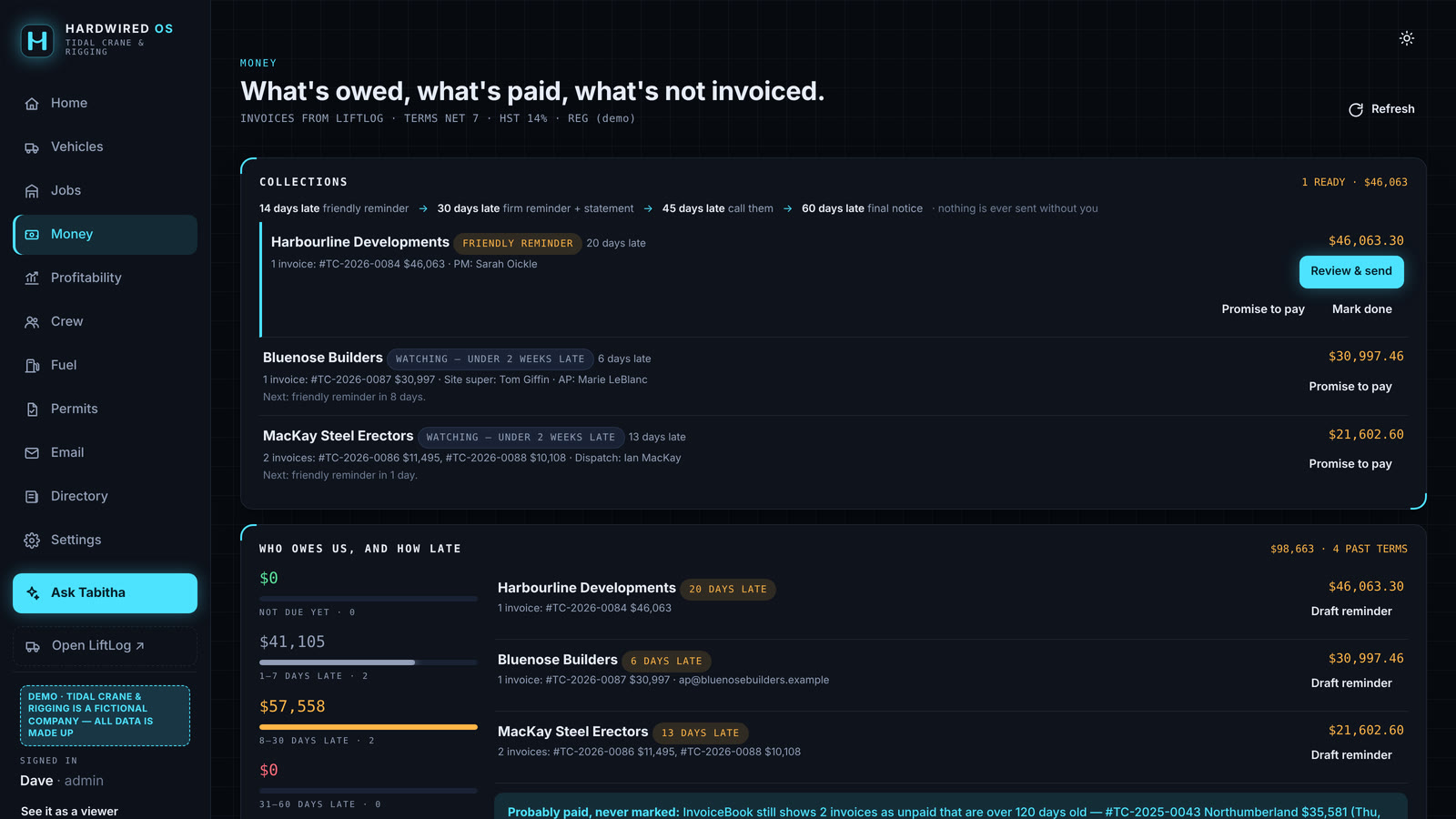
Task: Click the Email envelope icon
Action: point(32,453)
